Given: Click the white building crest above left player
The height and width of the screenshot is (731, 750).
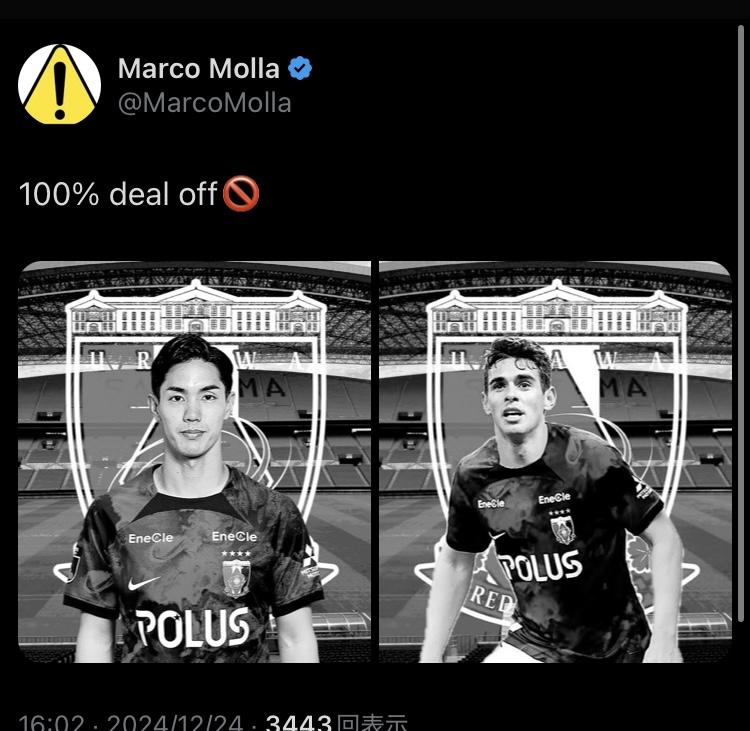Looking at the screenshot, I should tap(196, 309).
